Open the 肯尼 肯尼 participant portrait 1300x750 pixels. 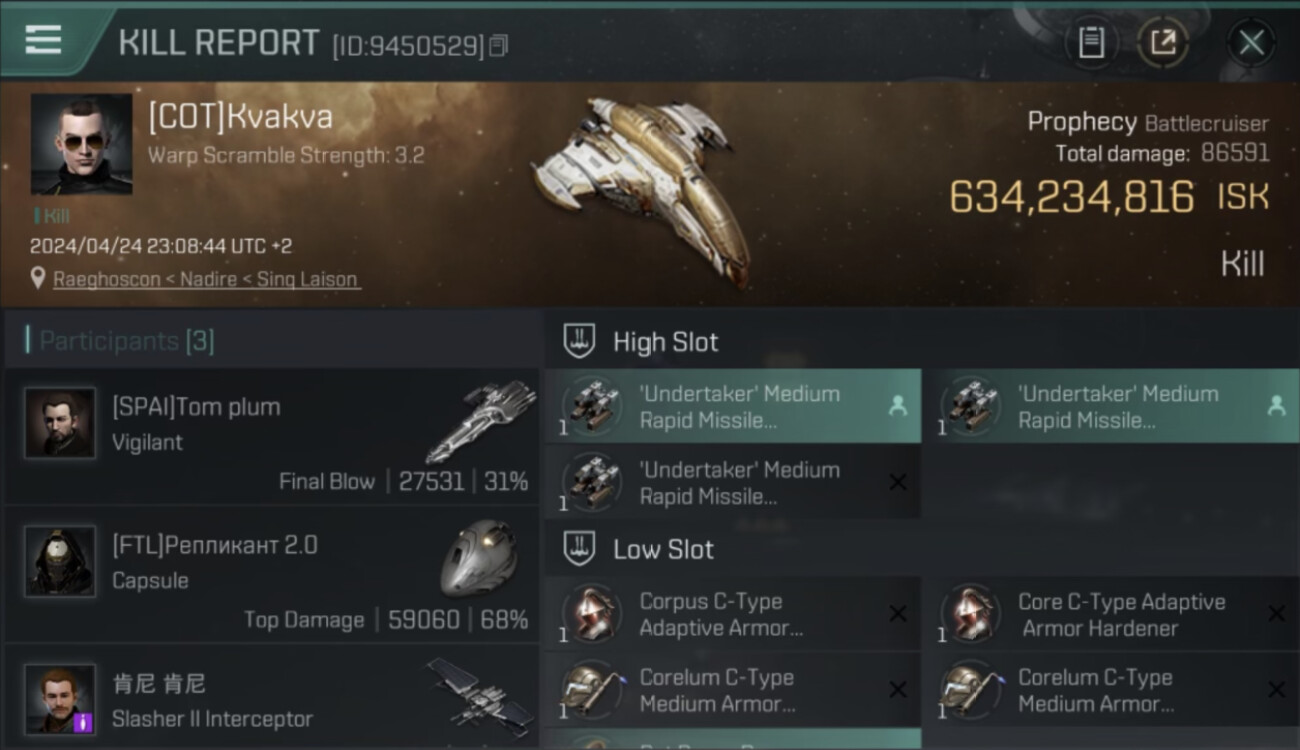60,699
